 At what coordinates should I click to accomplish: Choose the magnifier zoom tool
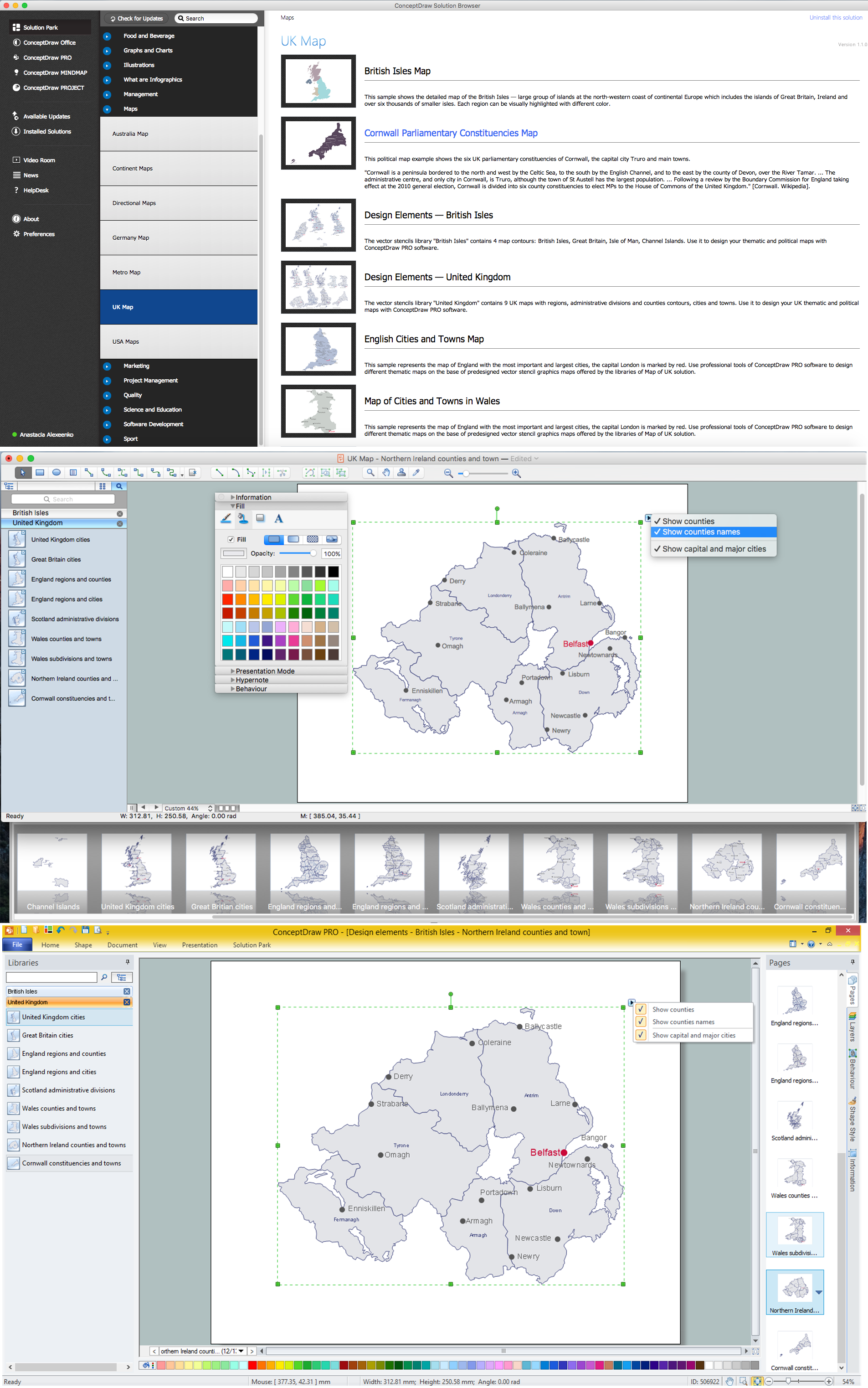coord(370,473)
